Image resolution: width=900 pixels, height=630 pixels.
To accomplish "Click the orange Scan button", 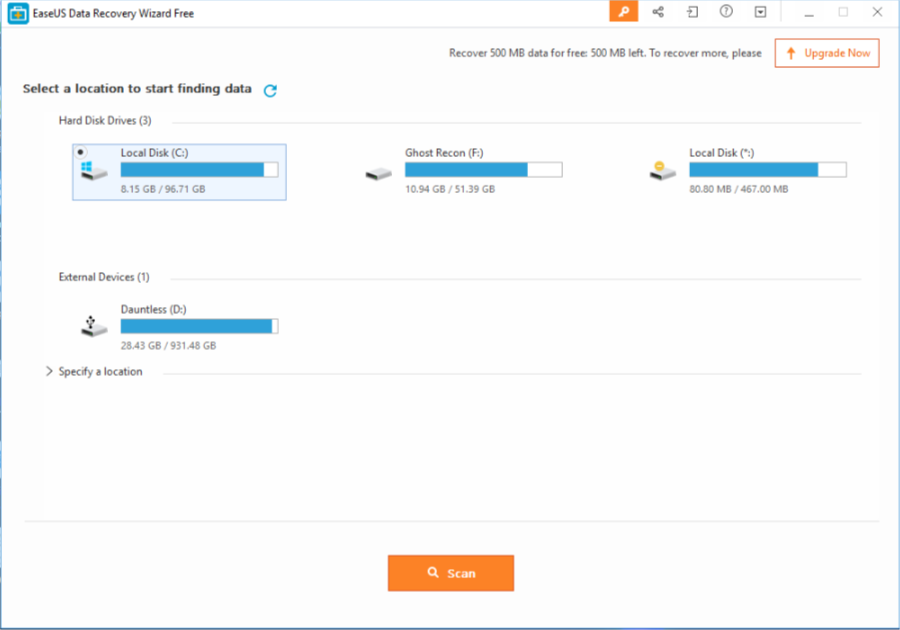I will pos(451,573).
